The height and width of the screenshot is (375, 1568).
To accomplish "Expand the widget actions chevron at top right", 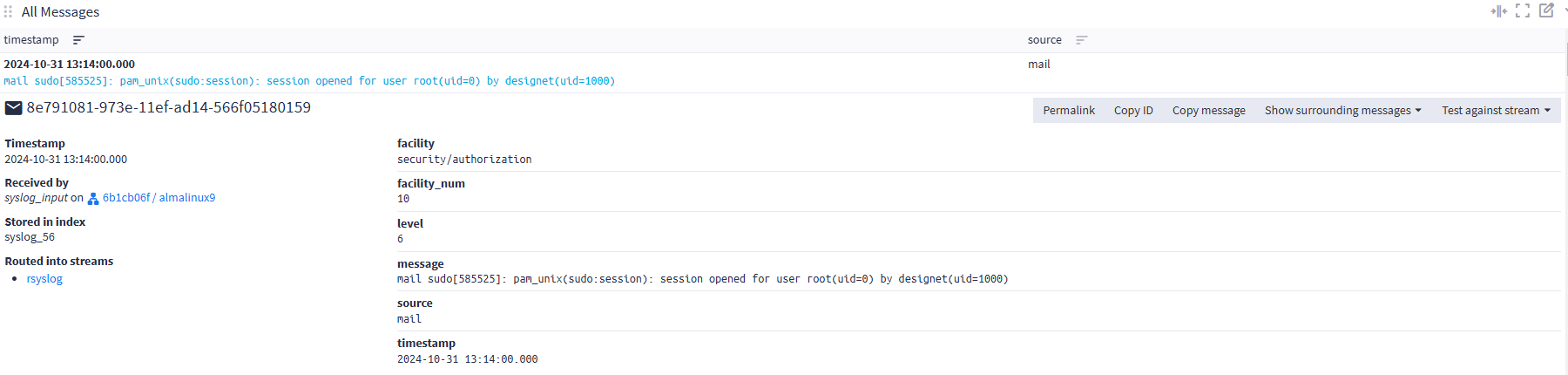I will [1565, 11].
